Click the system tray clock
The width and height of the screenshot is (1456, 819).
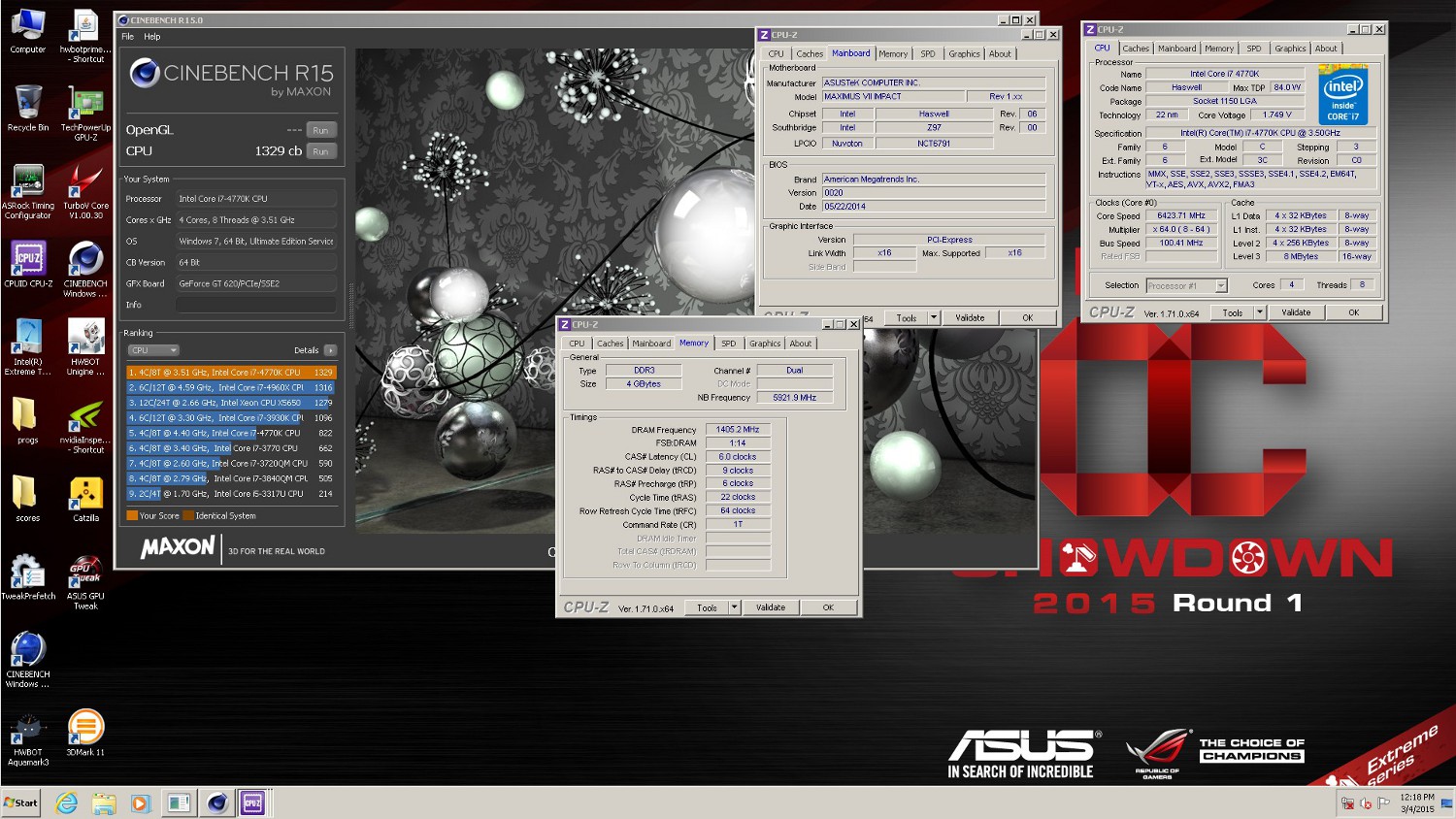point(1417,803)
